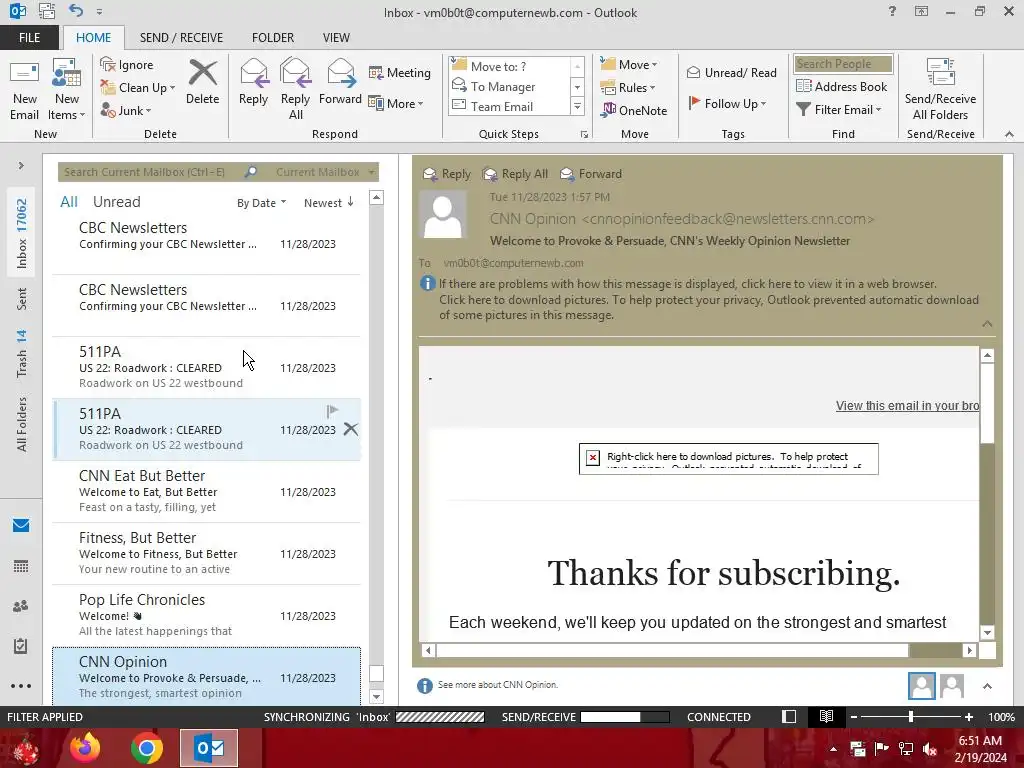
Task: Click Reply in the reading pane
Action: coord(447,174)
